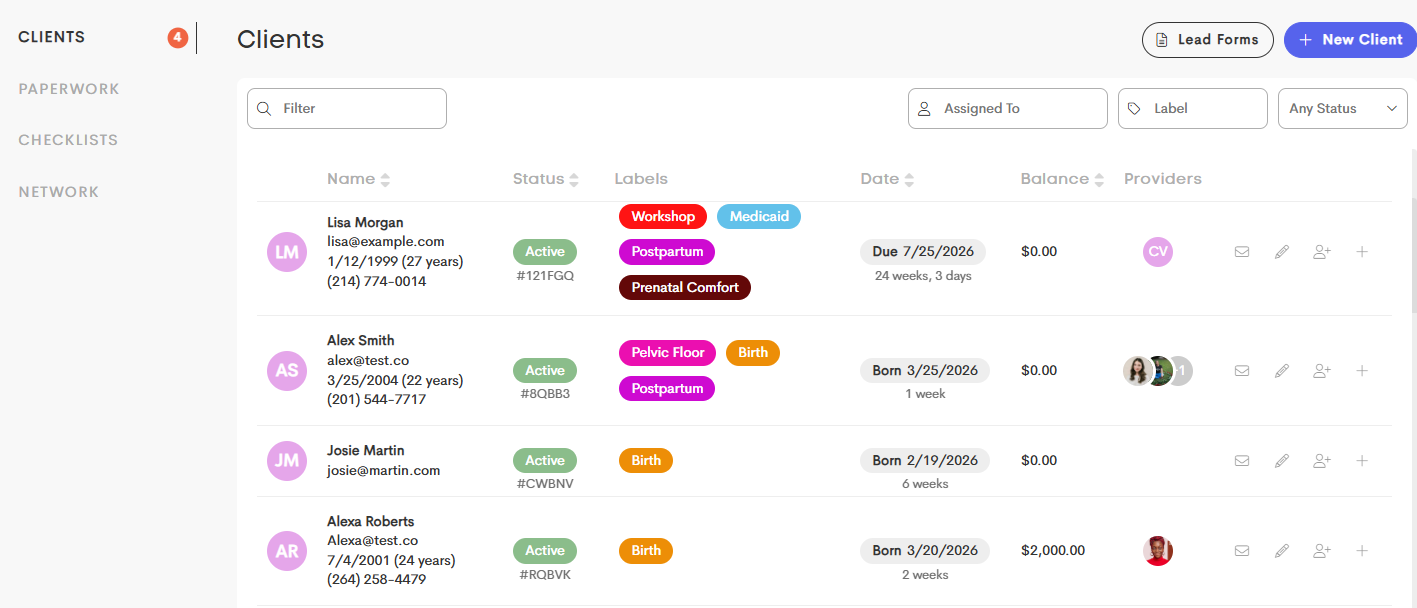The width and height of the screenshot is (1417, 608).
Task: Edit Lisa Morgan using pencil icon
Action: pos(1282,252)
